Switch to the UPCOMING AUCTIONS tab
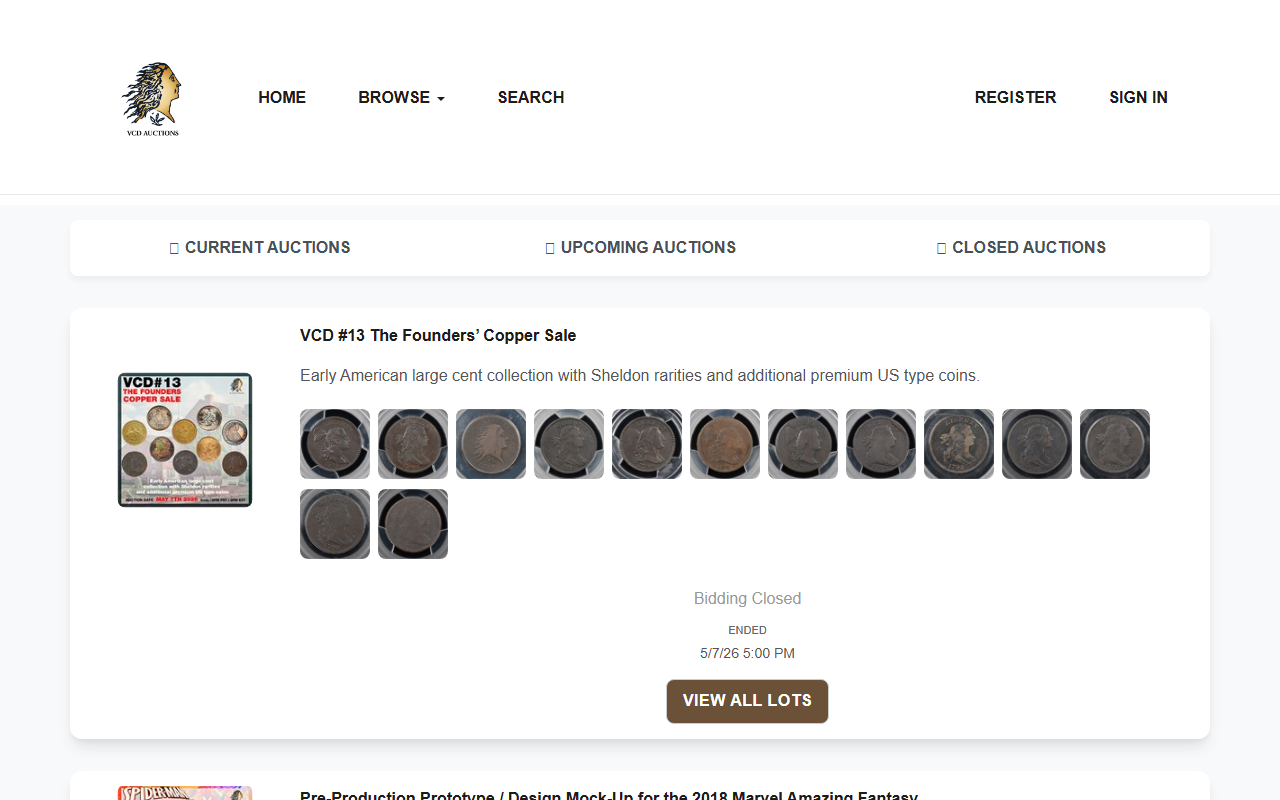Viewport: 1280px width, 800px height. [640, 247]
